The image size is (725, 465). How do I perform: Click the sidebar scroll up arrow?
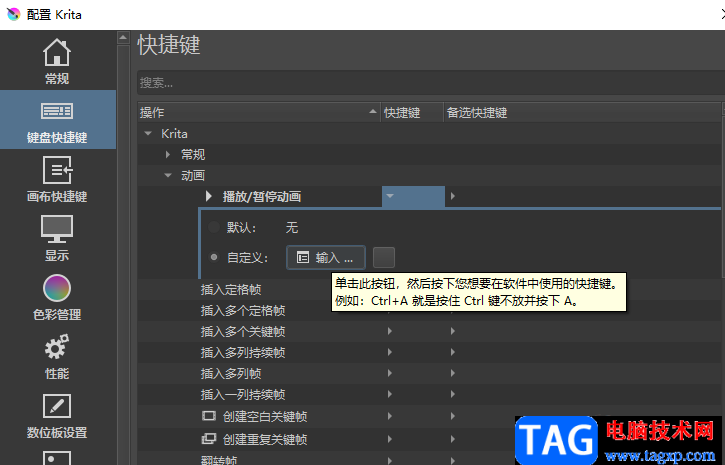[123, 37]
